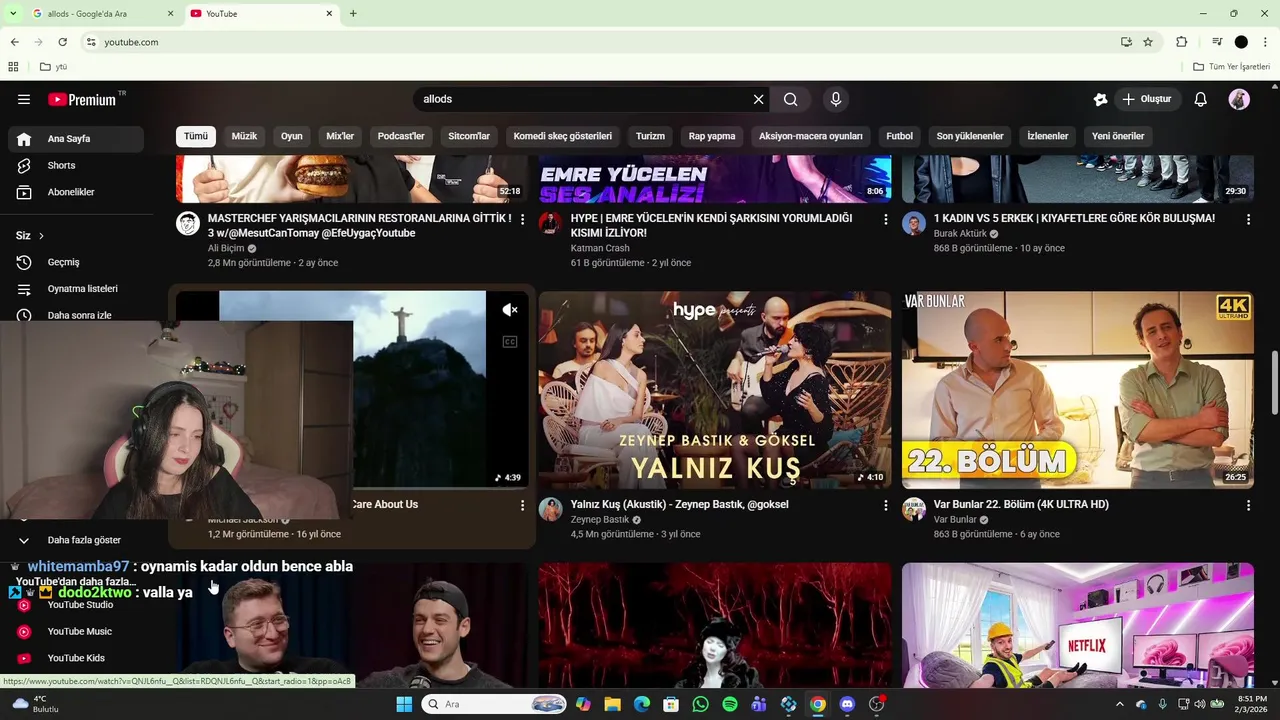Bookmark this page with the star
The width and height of the screenshot is (1280, 720).
point(1148,42)
